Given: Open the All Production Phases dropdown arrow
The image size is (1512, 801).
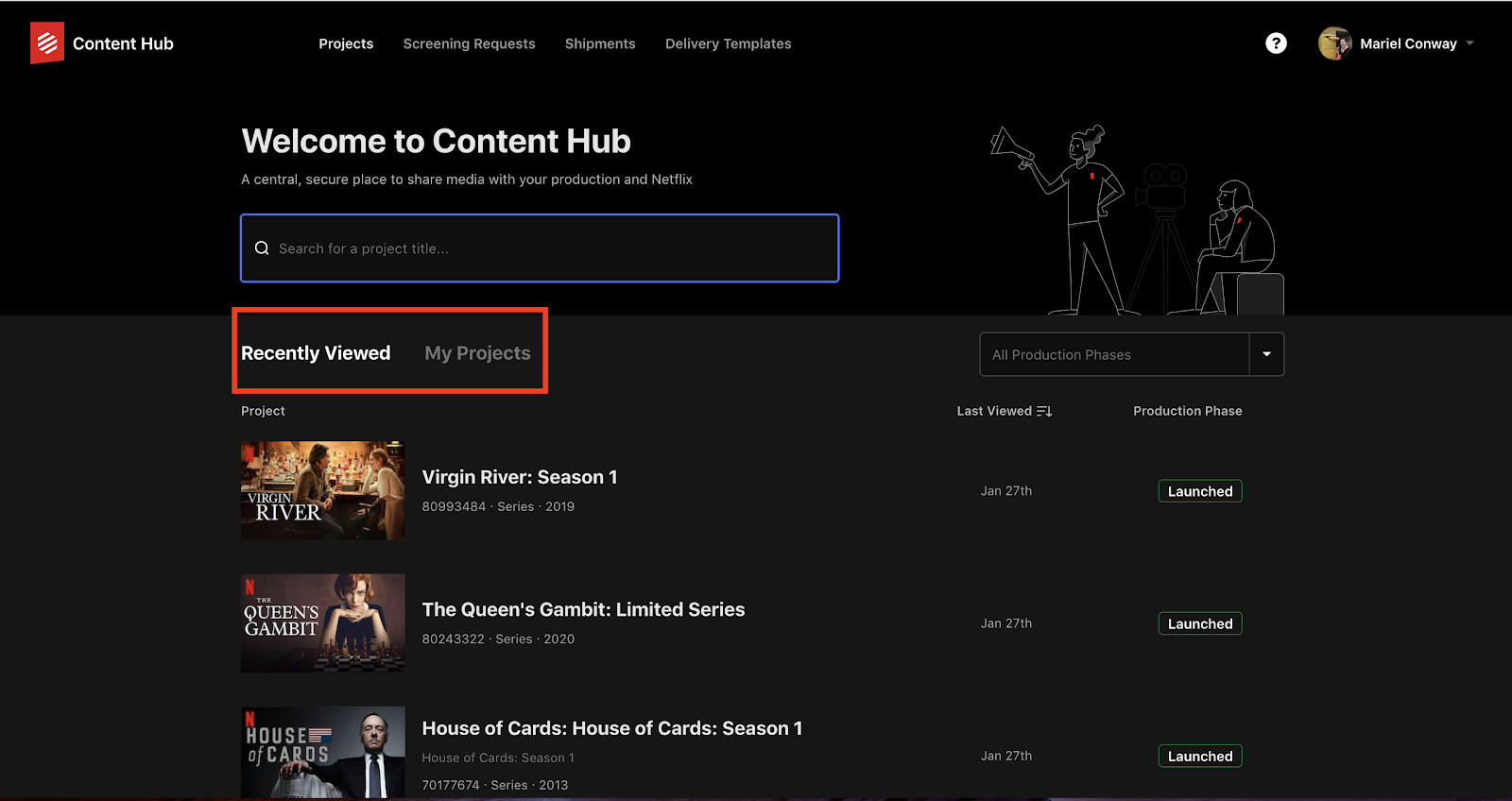Looking at the screenshot, I should (1266, 354).
